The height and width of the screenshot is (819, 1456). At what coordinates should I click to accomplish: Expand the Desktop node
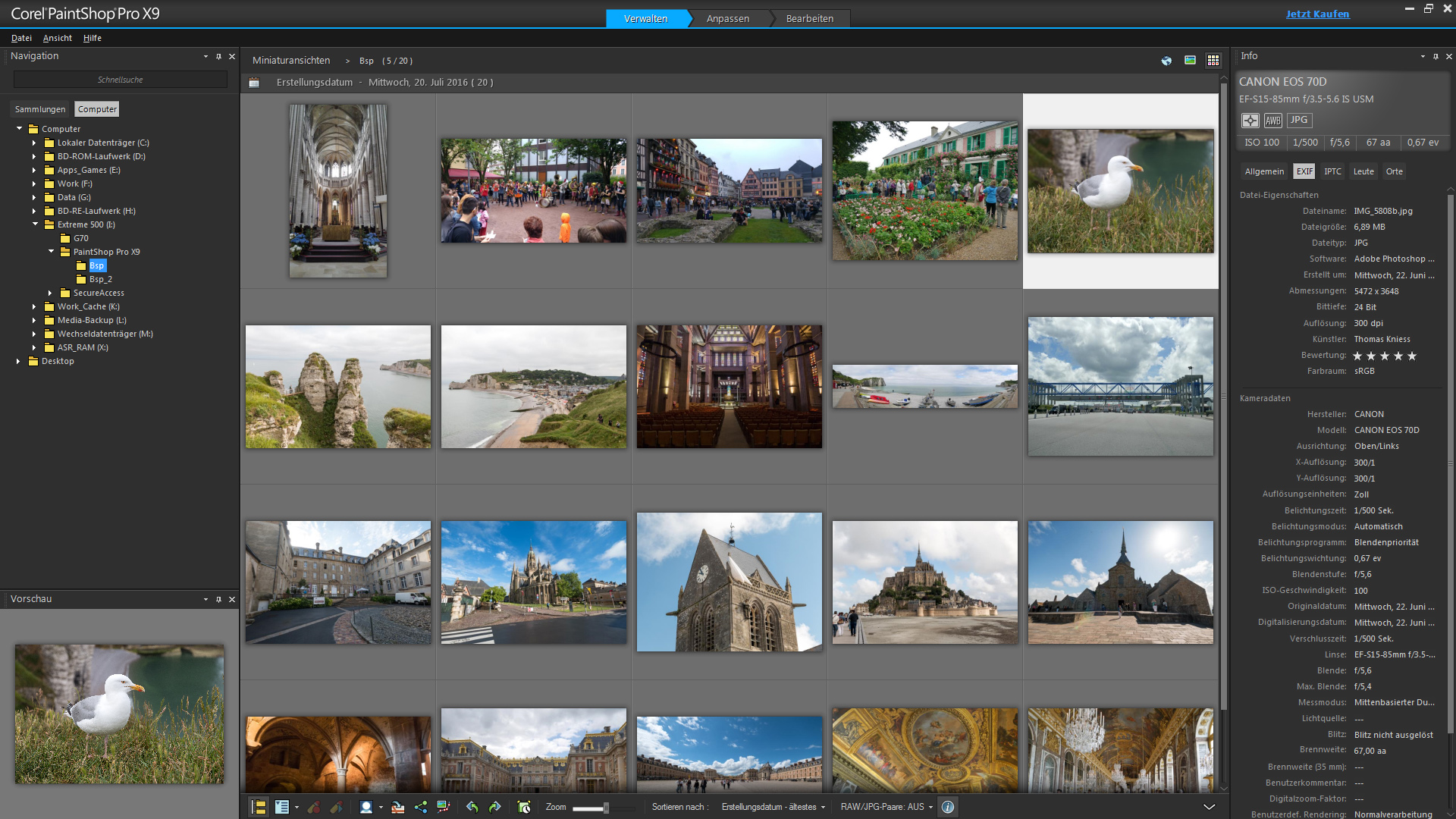[18, 361]
